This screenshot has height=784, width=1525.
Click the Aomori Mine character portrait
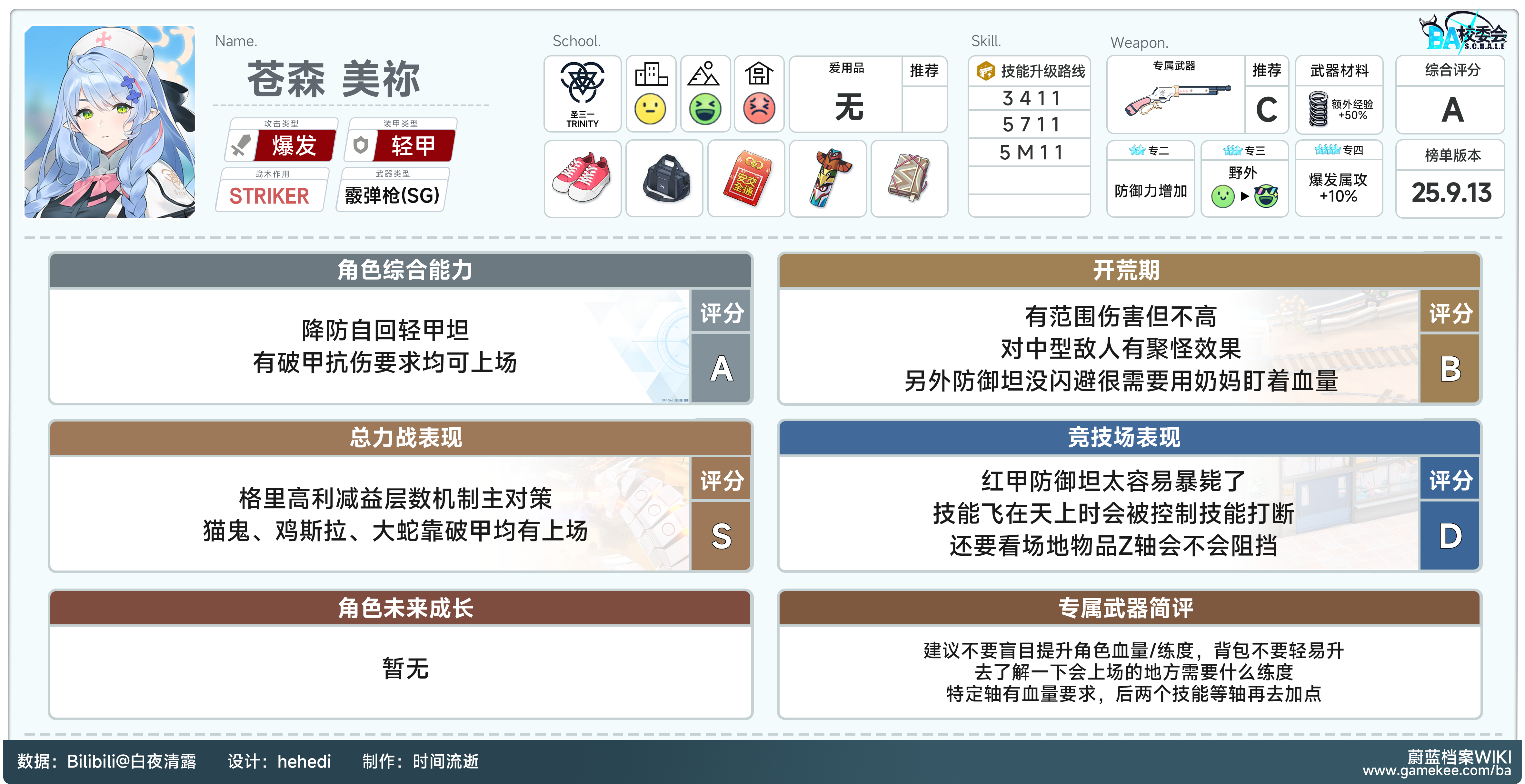(x=110, y=121)
